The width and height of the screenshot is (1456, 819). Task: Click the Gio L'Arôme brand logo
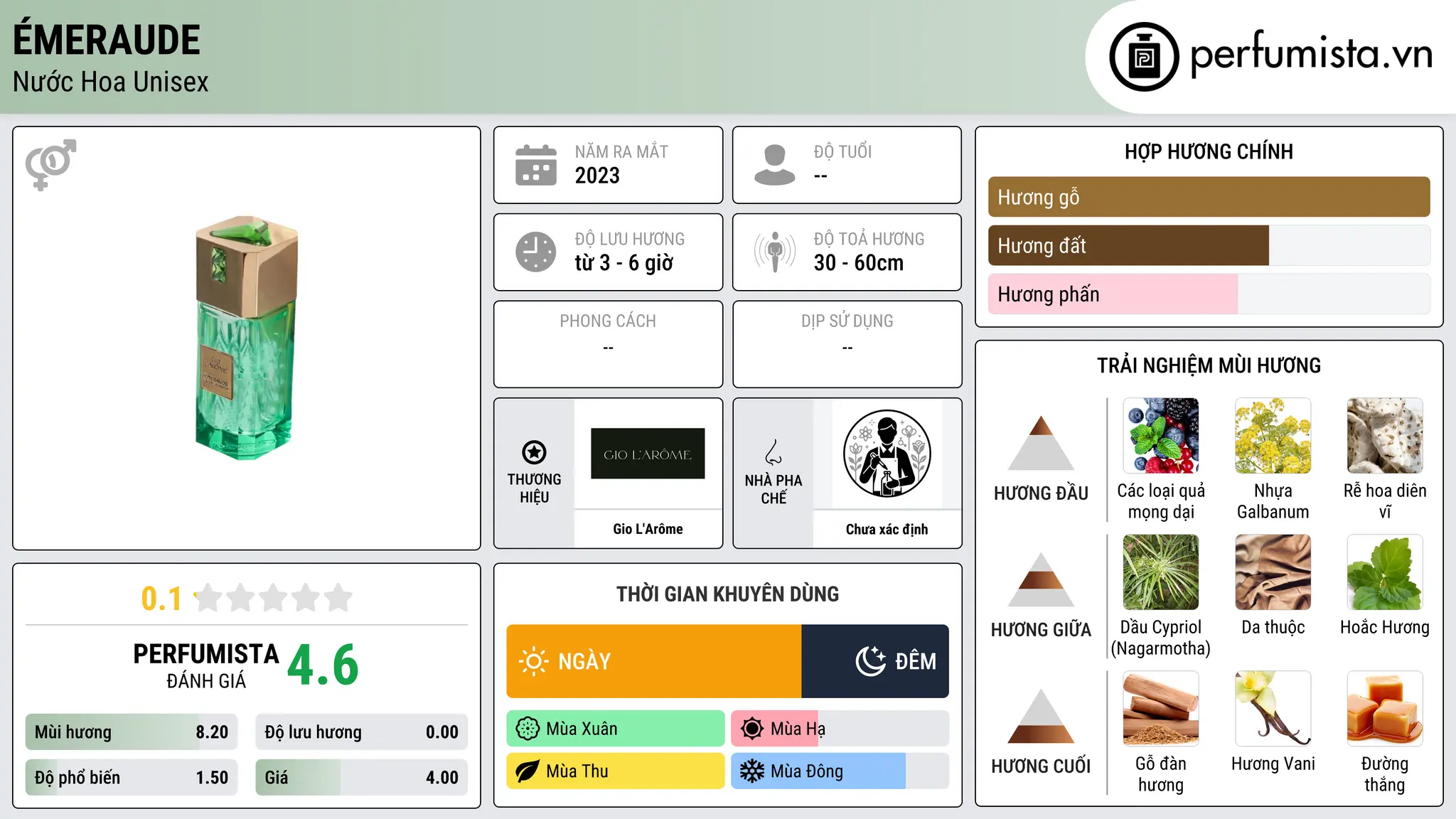point(648,454)
